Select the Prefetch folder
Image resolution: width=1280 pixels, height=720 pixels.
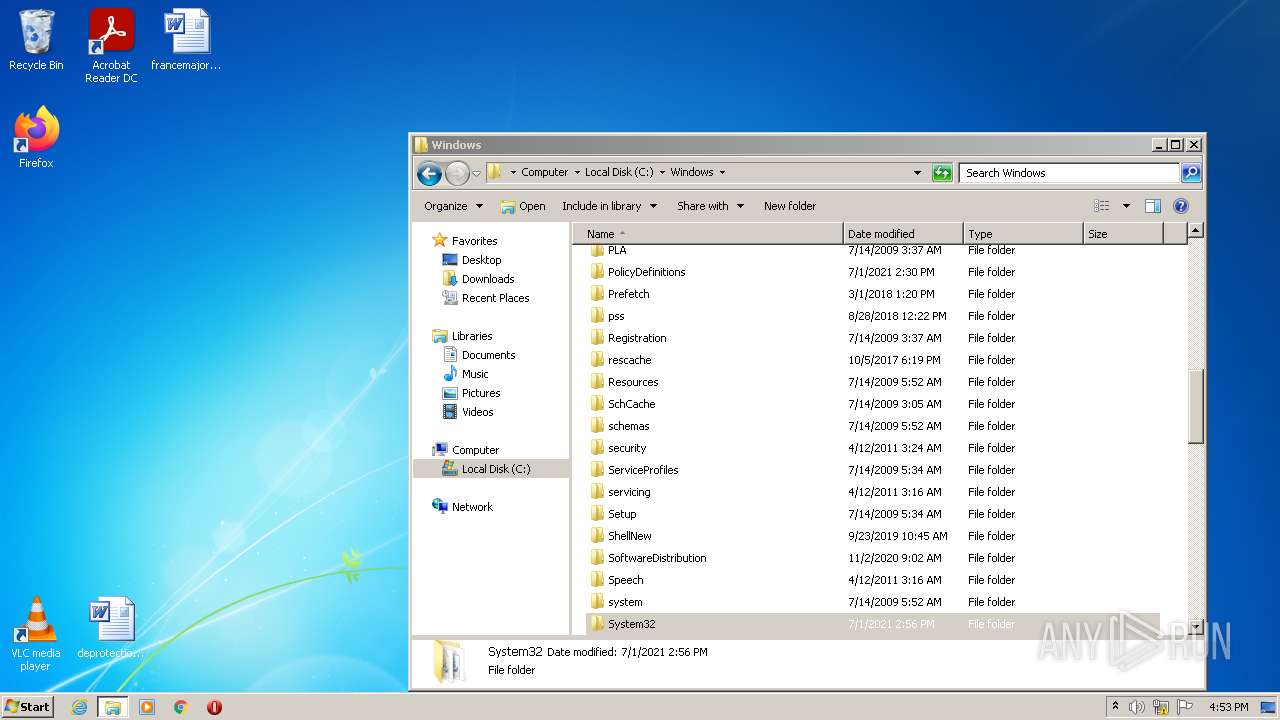pos(628,294)
